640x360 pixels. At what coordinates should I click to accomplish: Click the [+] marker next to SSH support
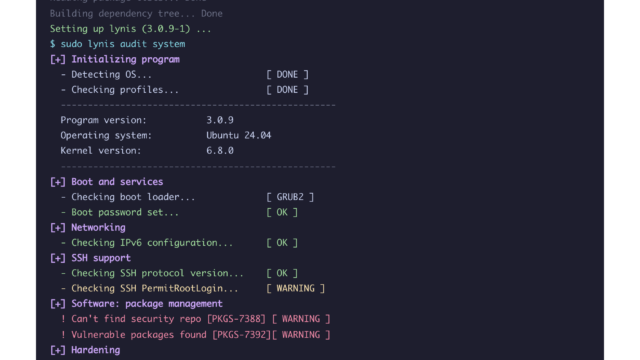click(58, 258)
